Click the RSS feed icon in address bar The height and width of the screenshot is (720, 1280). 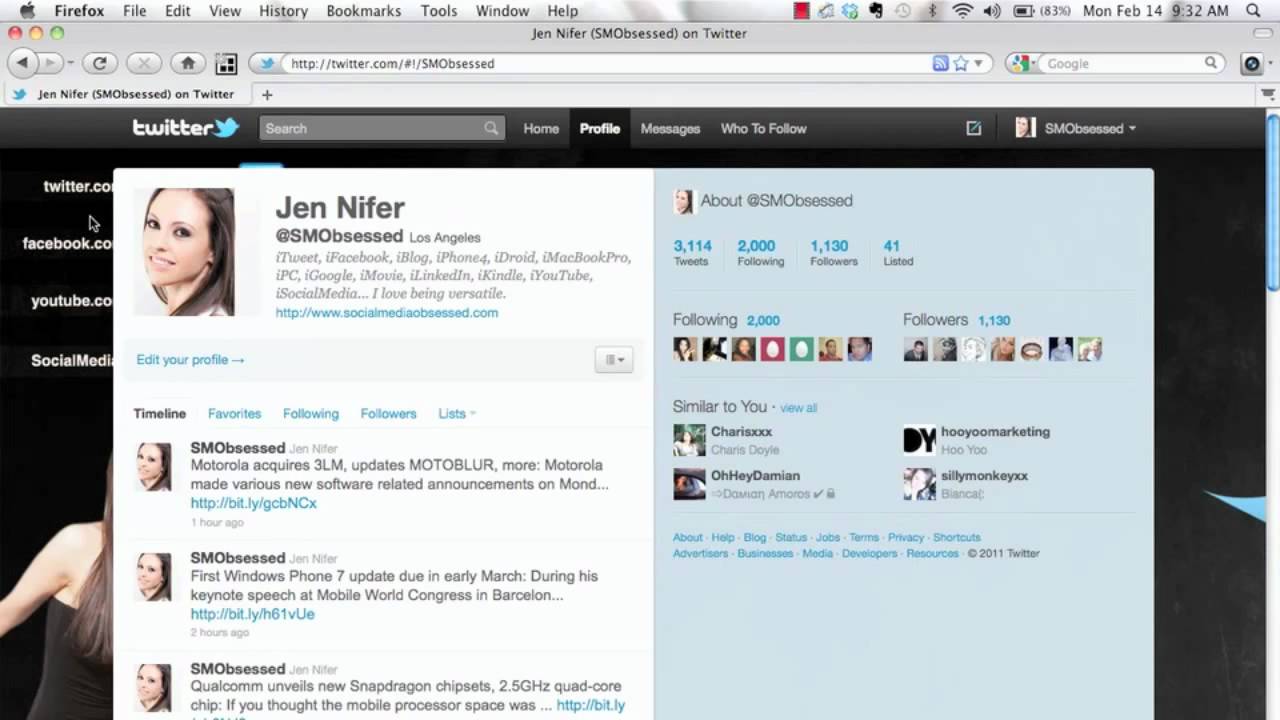click(940, 63)
